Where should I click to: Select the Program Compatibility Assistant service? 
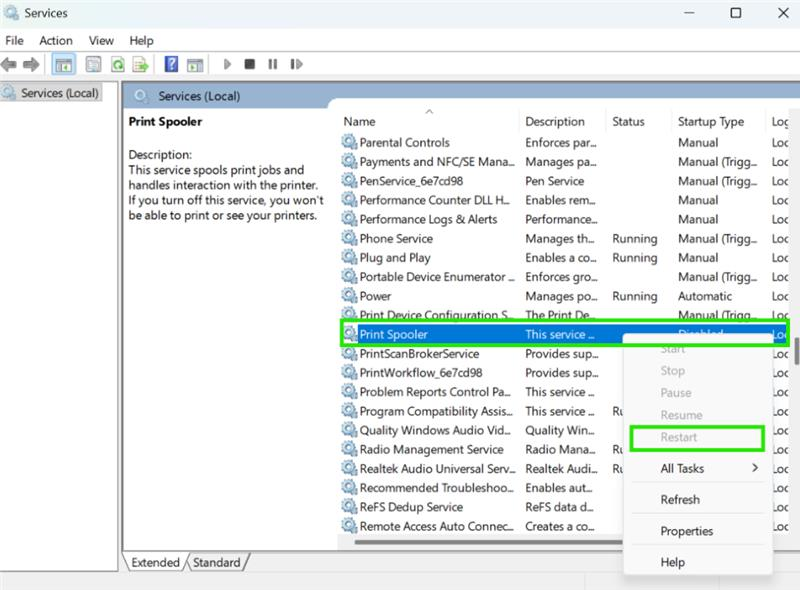481,411
